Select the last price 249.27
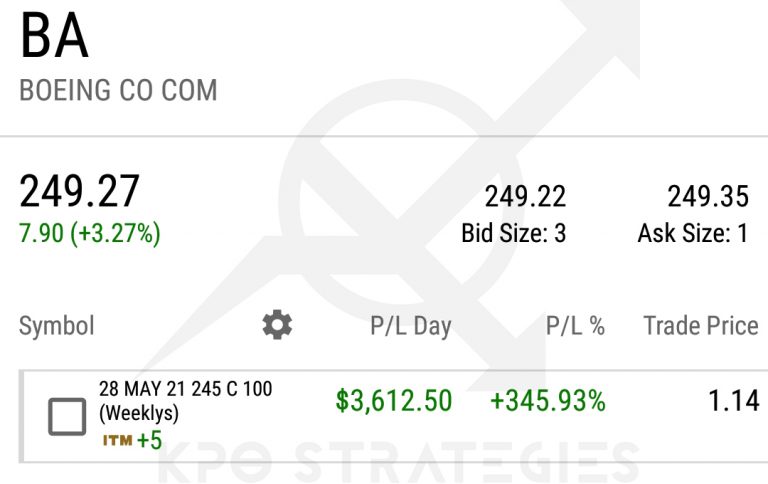Image resolution: width=768 pixels, height=484 pixels. click(x=80, y=192)
